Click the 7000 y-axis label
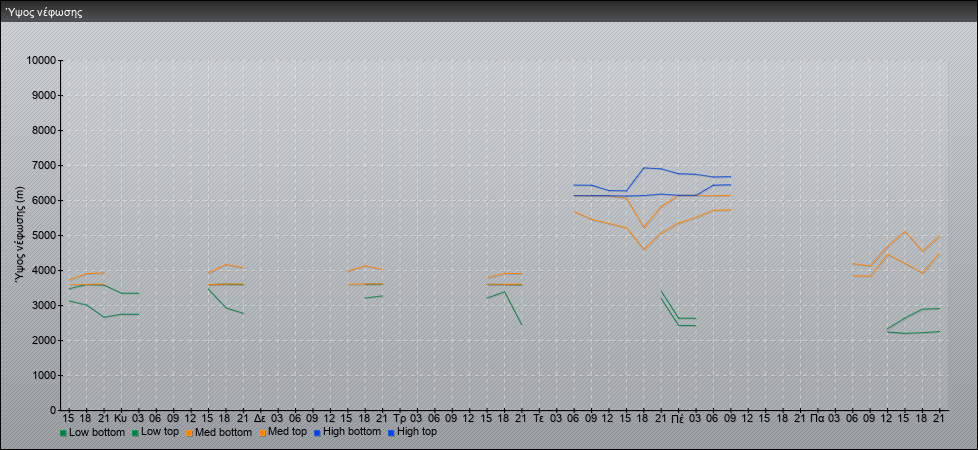This screenshot has width=978, height=450. (44, 165)
